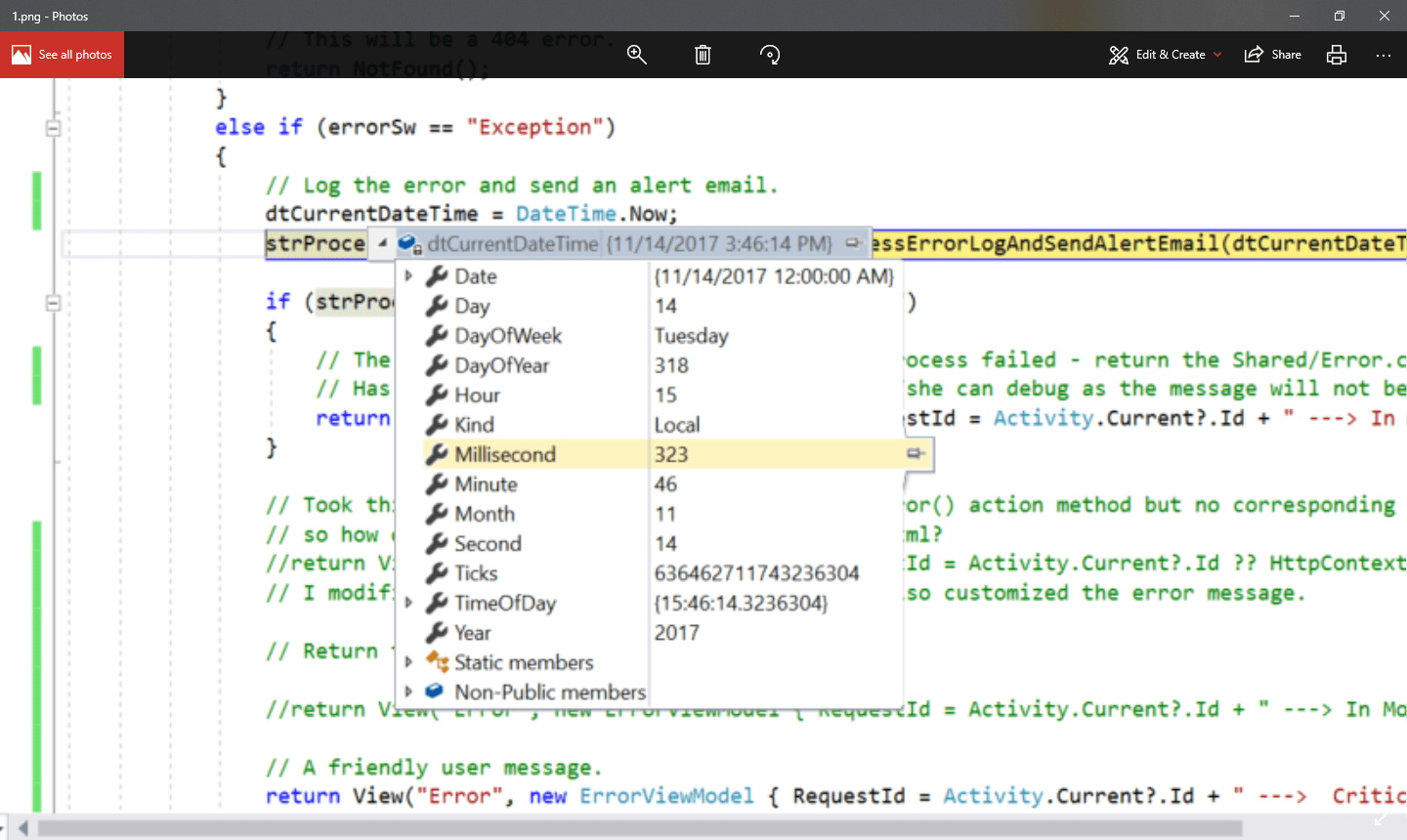The image size is (1407, 840).
Task: Collapse the else-if block with the outline minus box
Action: tap(54, 127)
